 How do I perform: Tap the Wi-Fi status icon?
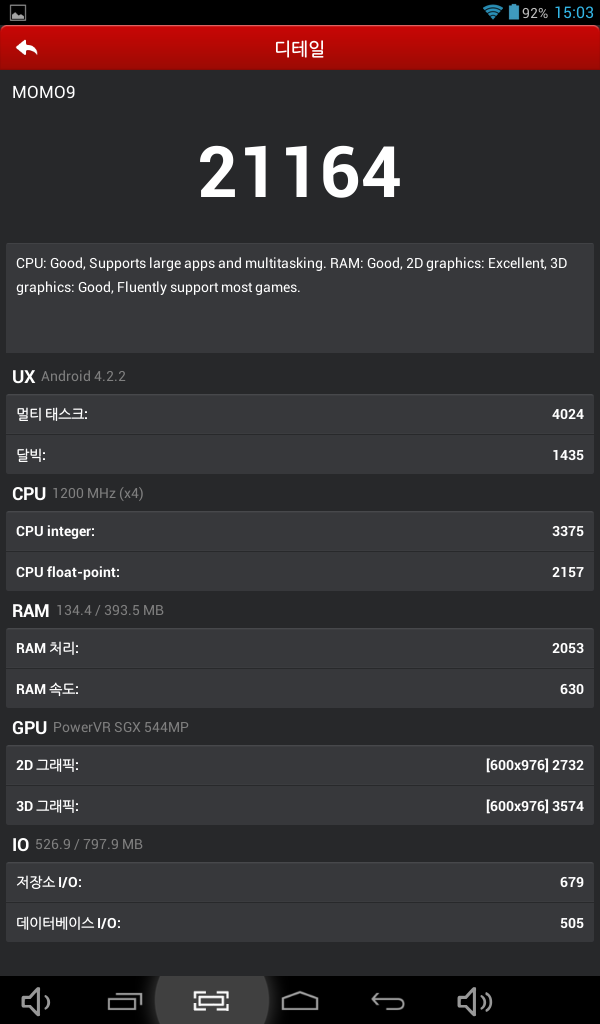click(492, 12)
